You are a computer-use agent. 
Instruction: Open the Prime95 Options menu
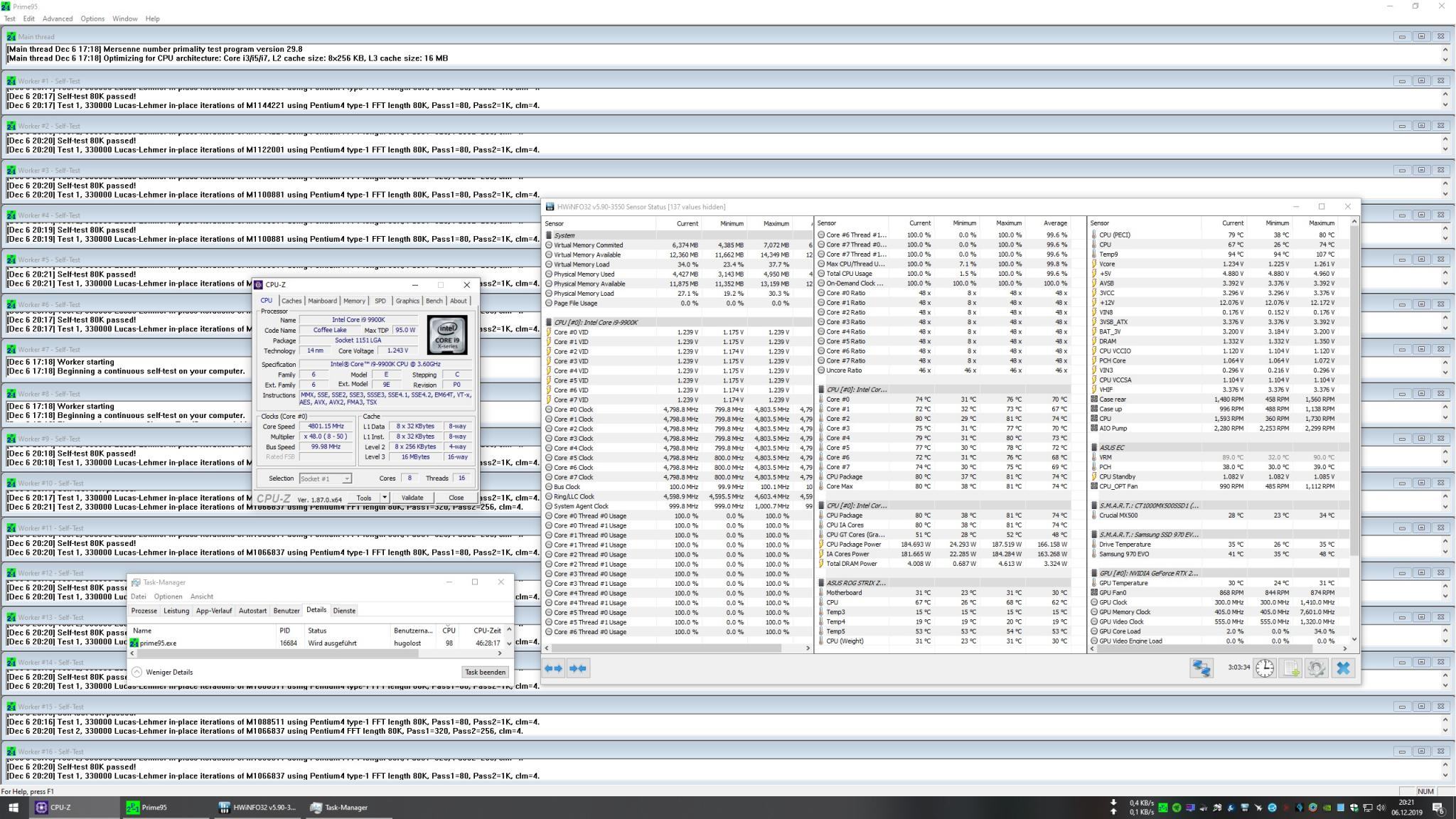[92, 18]
